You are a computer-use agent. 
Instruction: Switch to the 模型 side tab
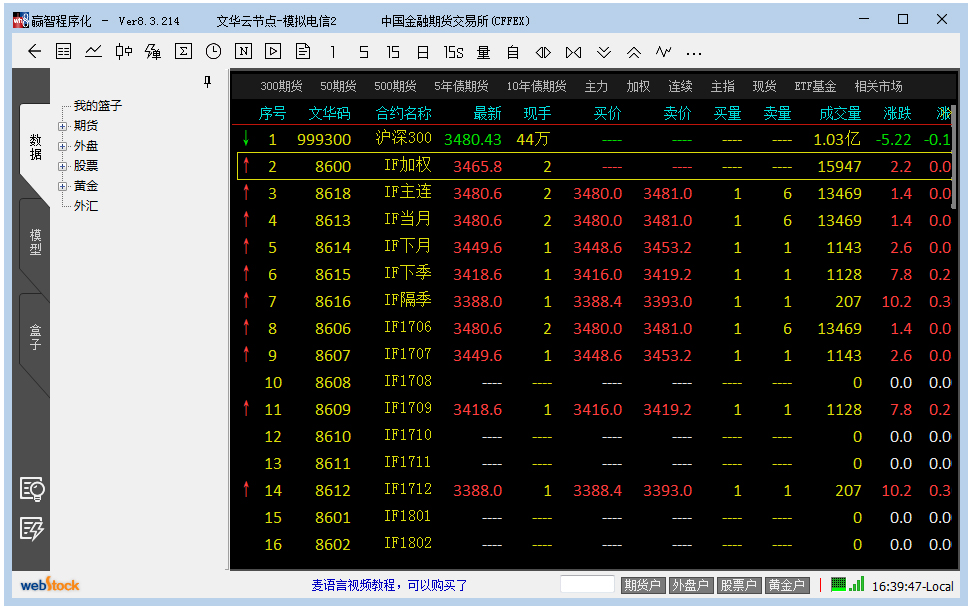pyautogui.click(x=35, y=242)
